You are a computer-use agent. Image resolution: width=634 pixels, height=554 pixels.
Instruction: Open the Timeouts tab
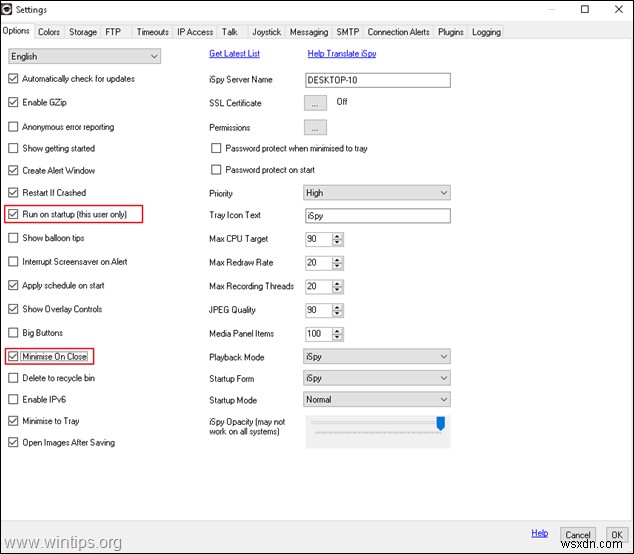click(x=152, y=32)
